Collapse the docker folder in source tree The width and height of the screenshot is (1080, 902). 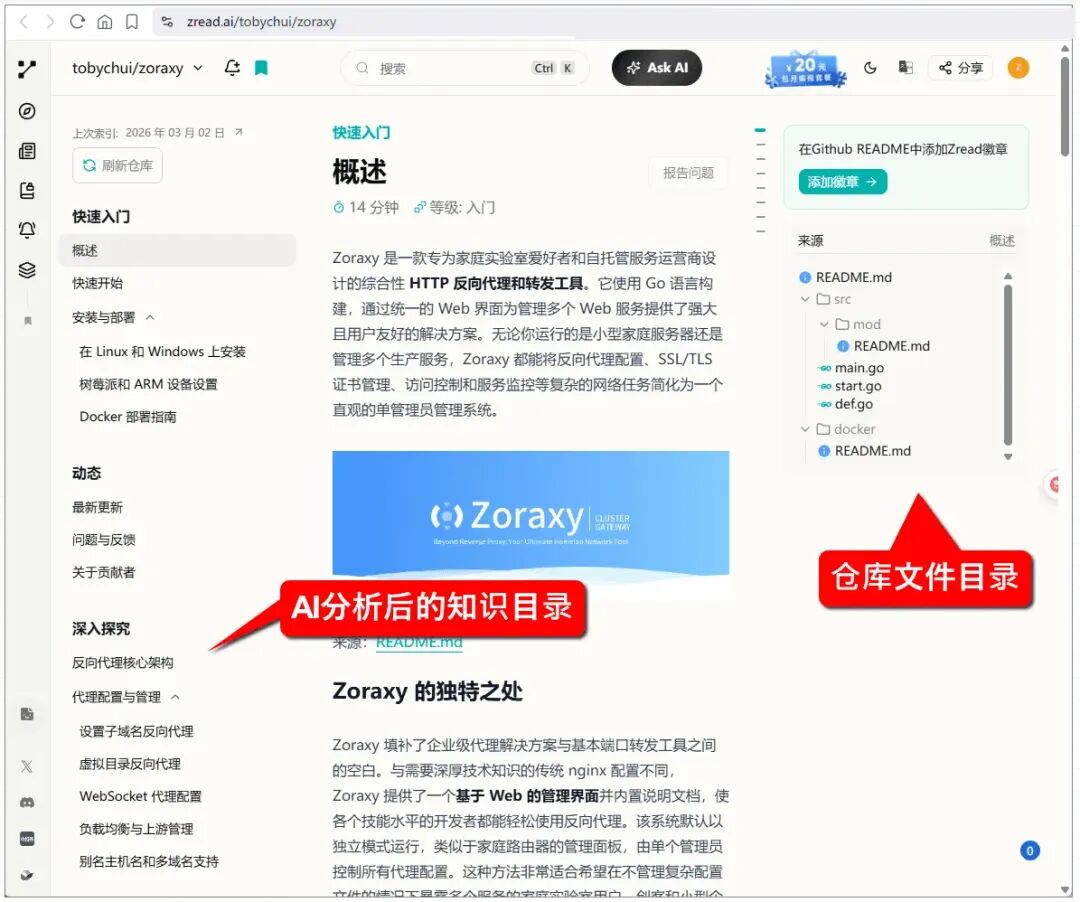tap(805, 429)
